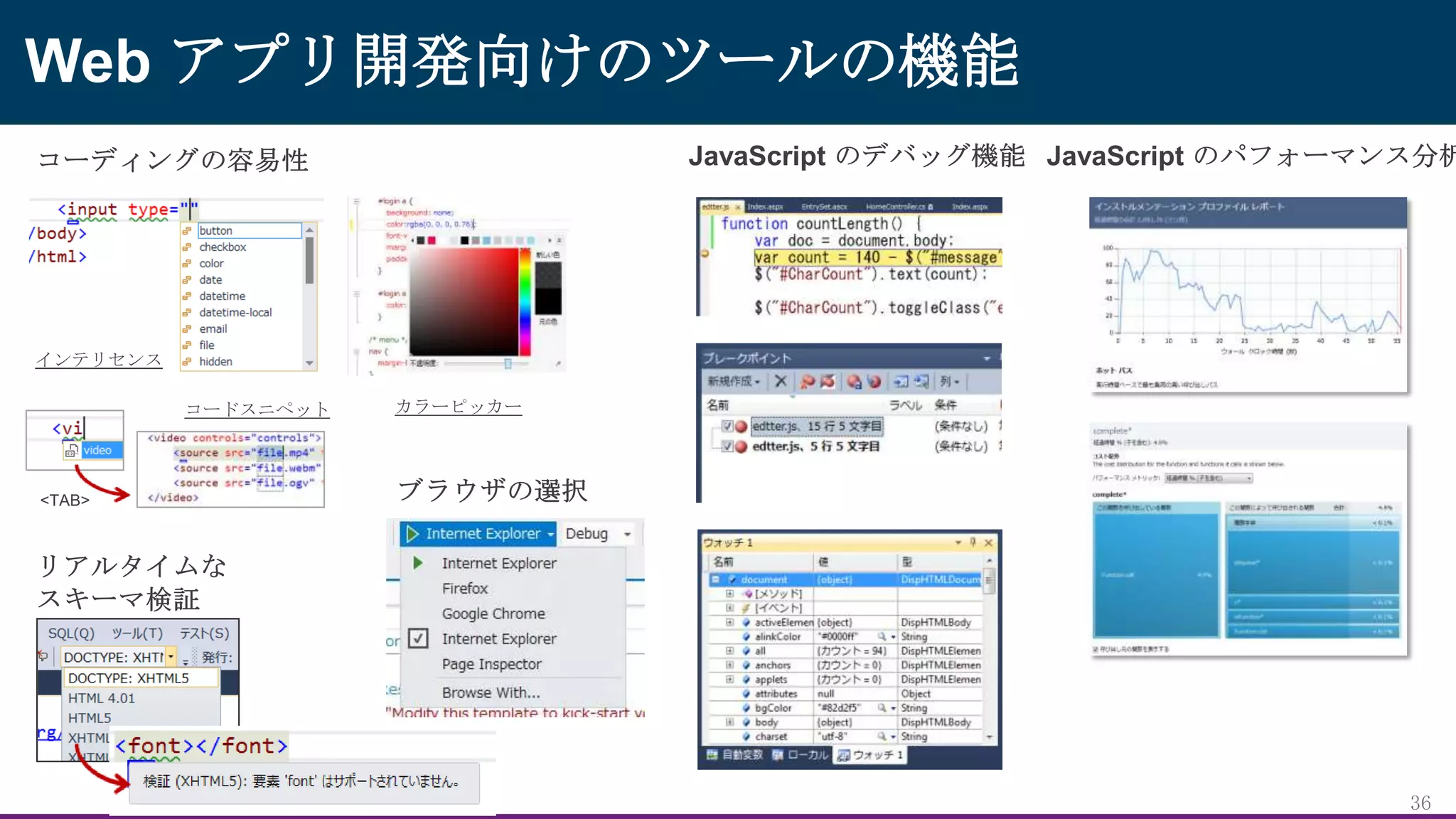Select HTML 4.01 schema option
Viewport: 1456px width, 819px height.
[102, 698]
